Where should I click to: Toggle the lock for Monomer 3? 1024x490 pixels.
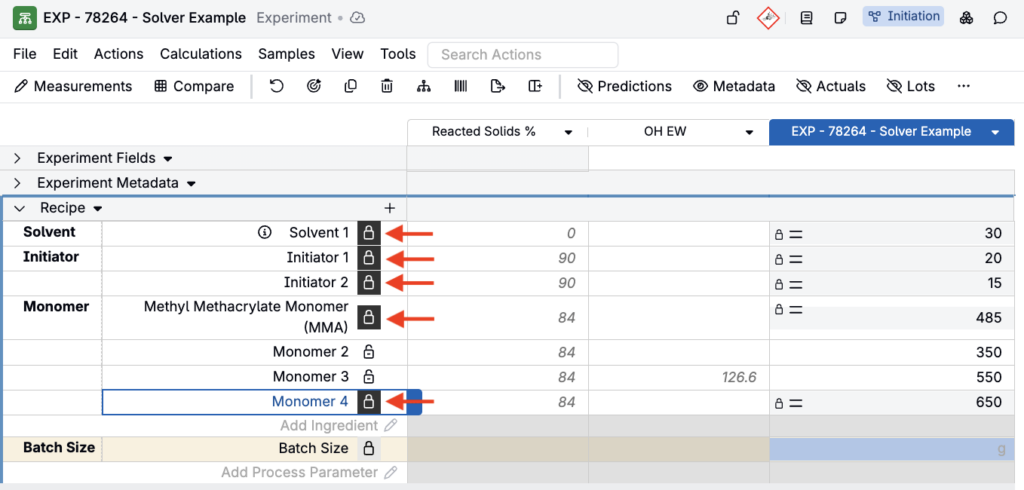click(369, 377)
